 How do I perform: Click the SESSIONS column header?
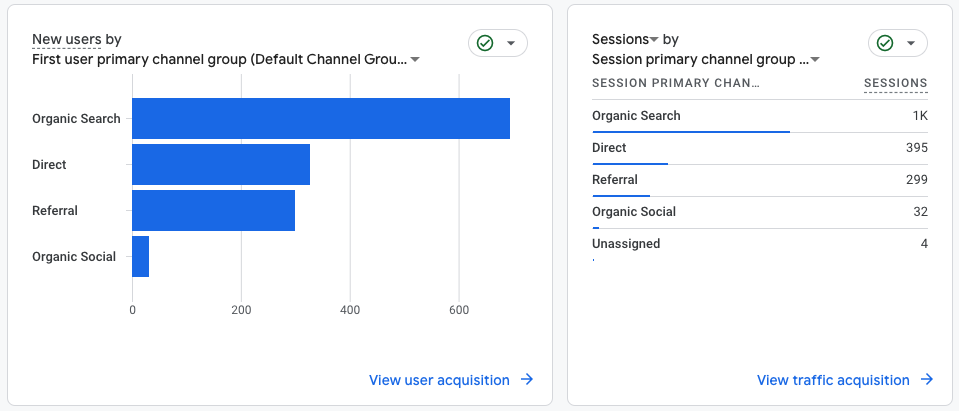pos(895,83)
